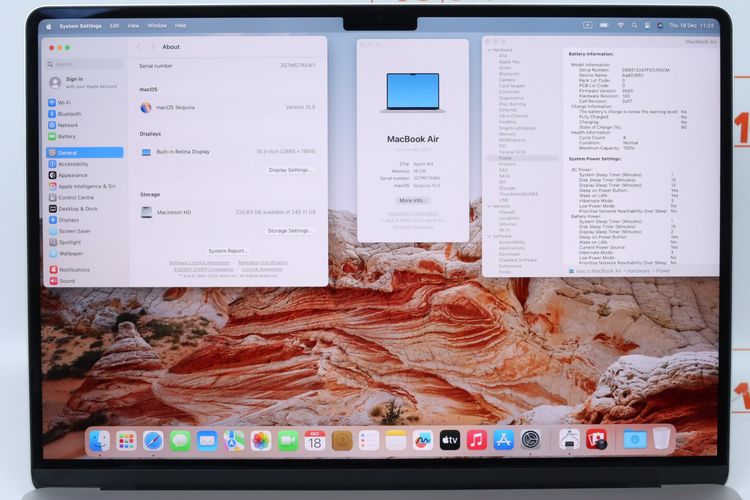Image resolution: width=750 pixels, height=500 pixels.
Task: Select Thunderbolt/USB4 in System Information
Action: point(518,194)
